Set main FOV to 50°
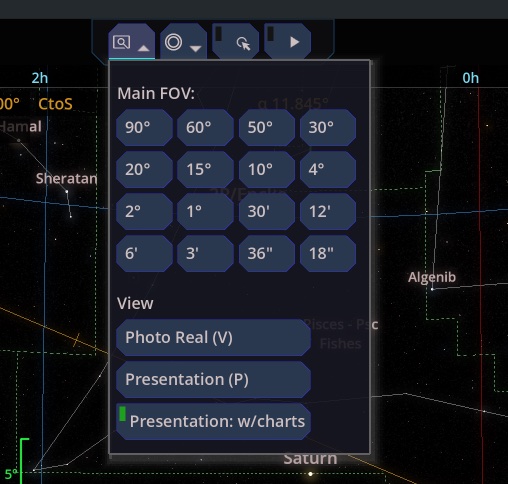Image resolution: width=508 pixels, height=484 pixels. coord(267,127)
